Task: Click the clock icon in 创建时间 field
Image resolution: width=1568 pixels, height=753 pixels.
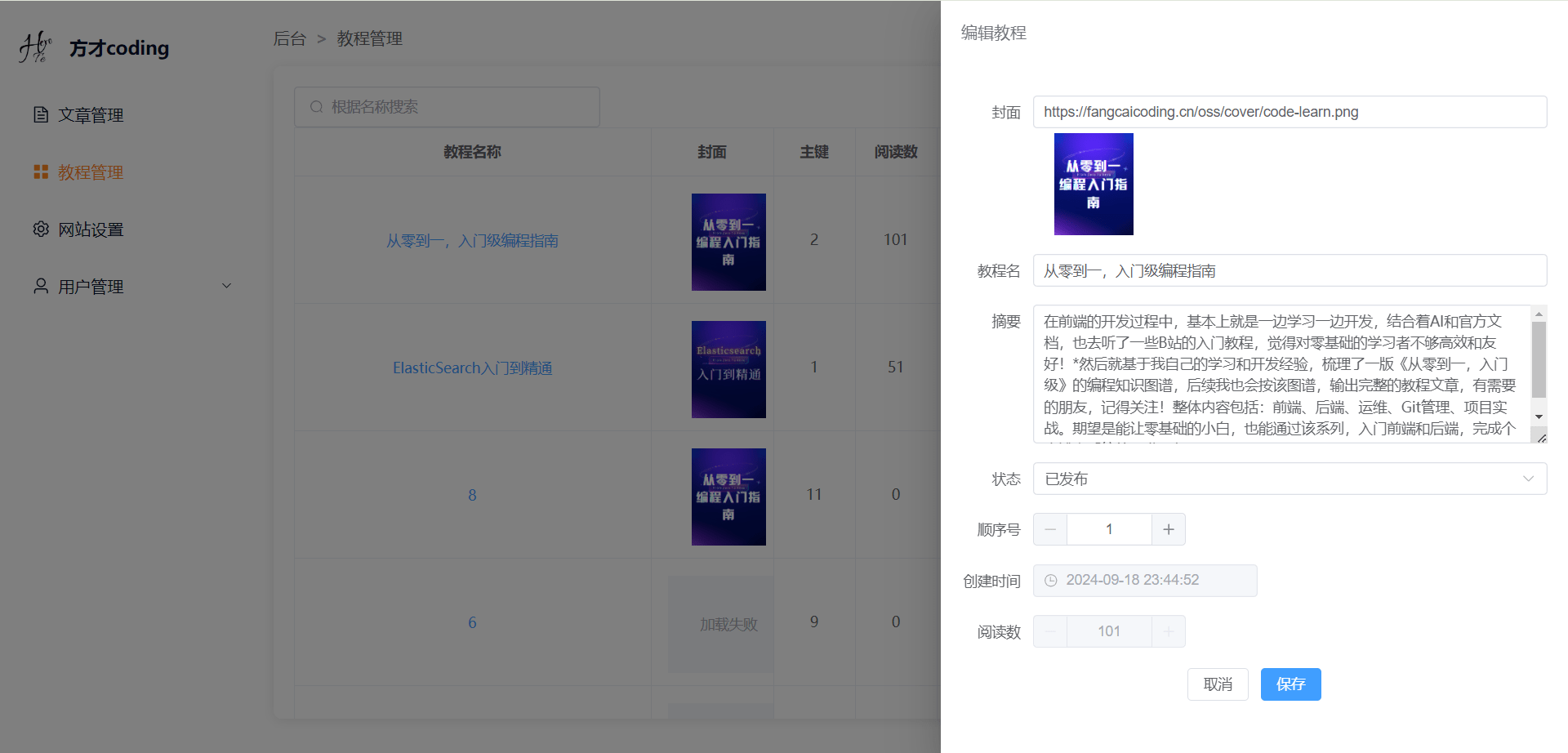Action: tap(1051, 581)
